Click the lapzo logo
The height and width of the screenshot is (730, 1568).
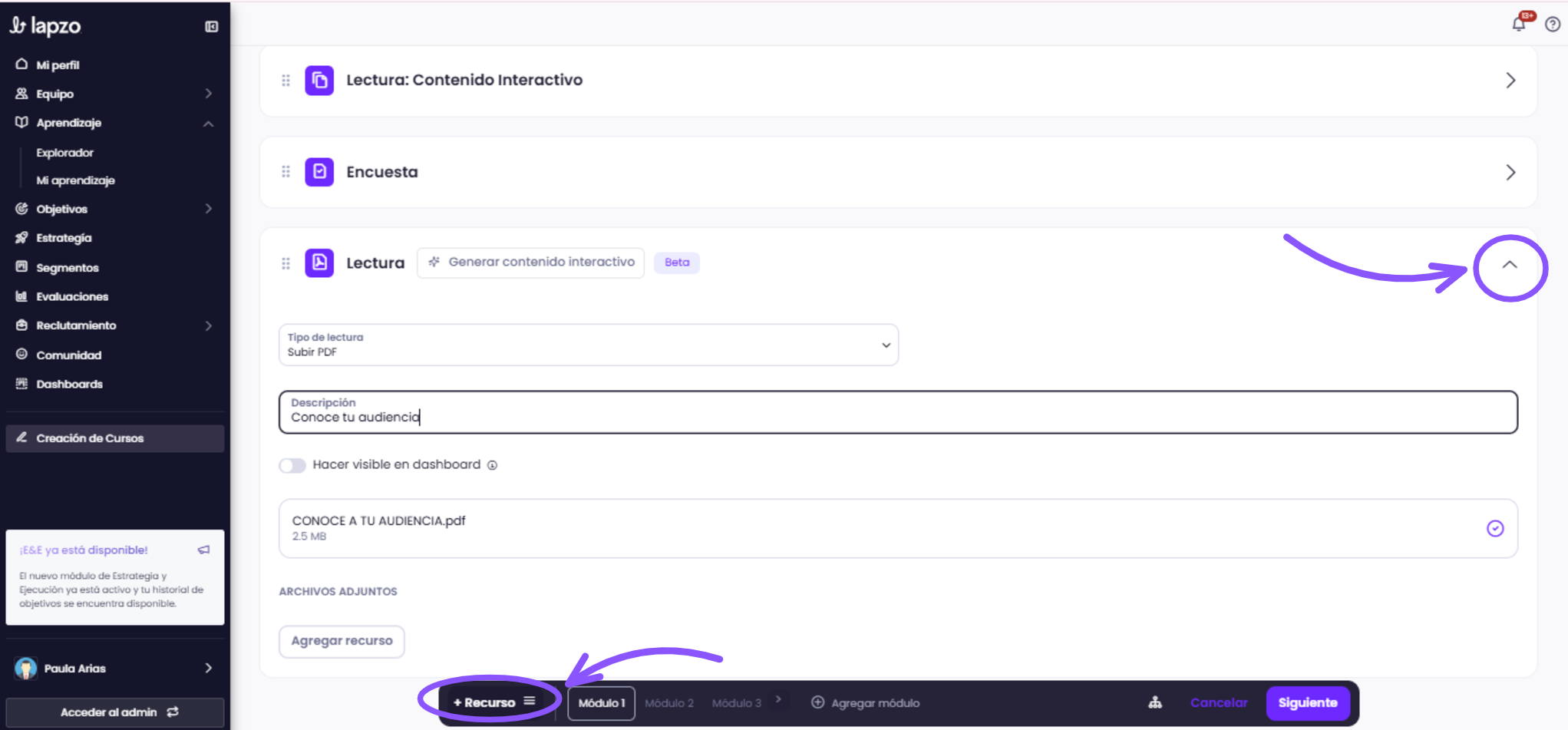(45, 26)
